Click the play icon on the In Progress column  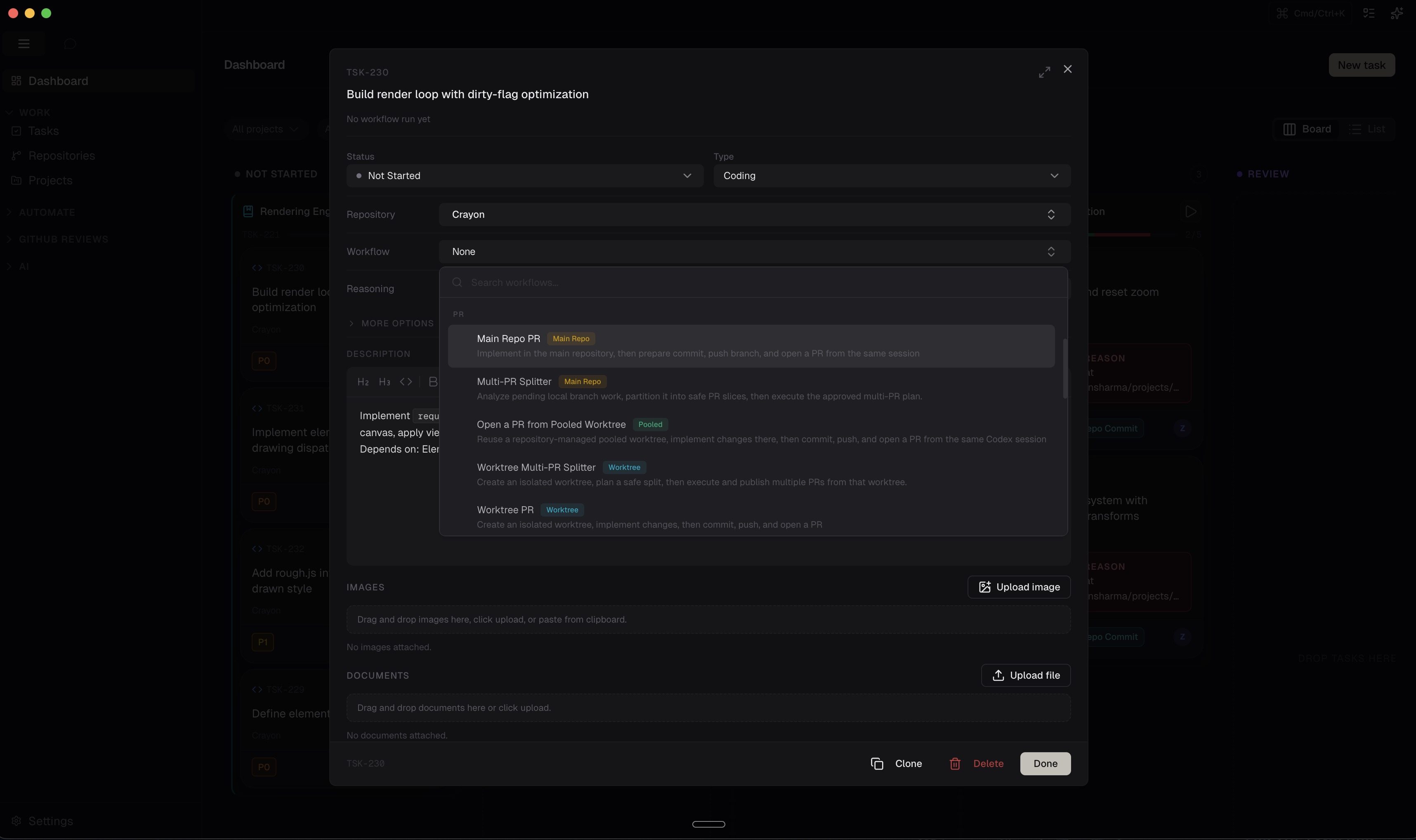pyautogui.click(x=1191, y=211)
